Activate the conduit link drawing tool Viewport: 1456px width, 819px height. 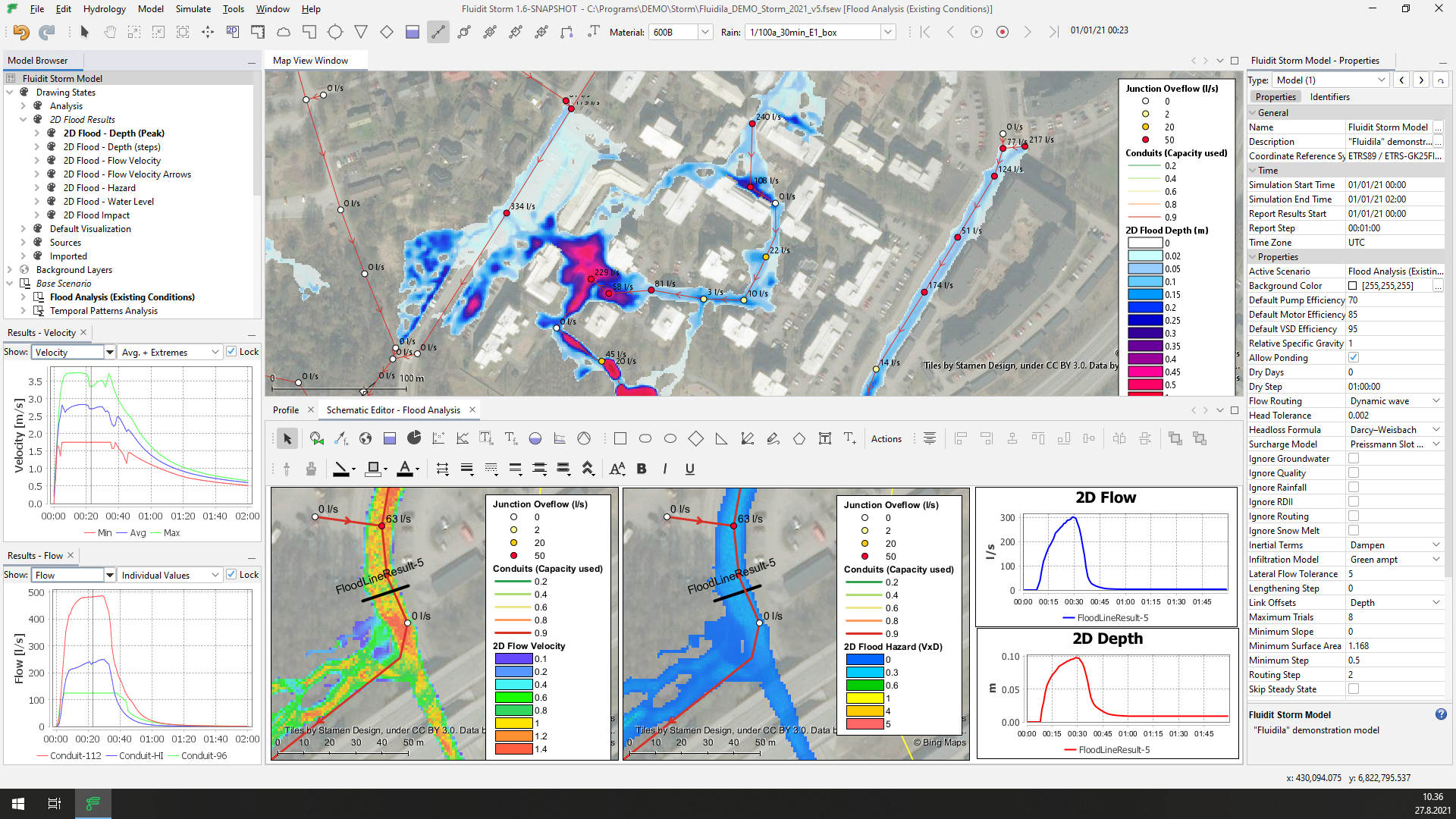point(438,32)
